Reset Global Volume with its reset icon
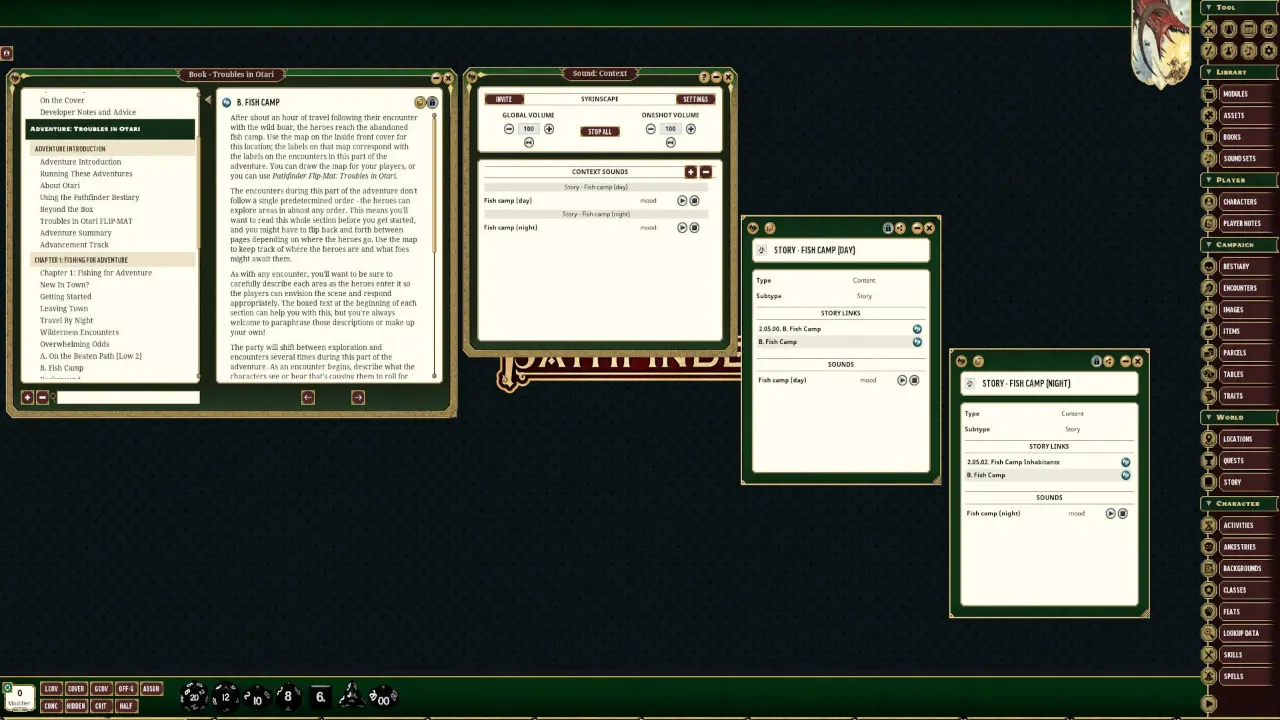 (x=529, y=143)
